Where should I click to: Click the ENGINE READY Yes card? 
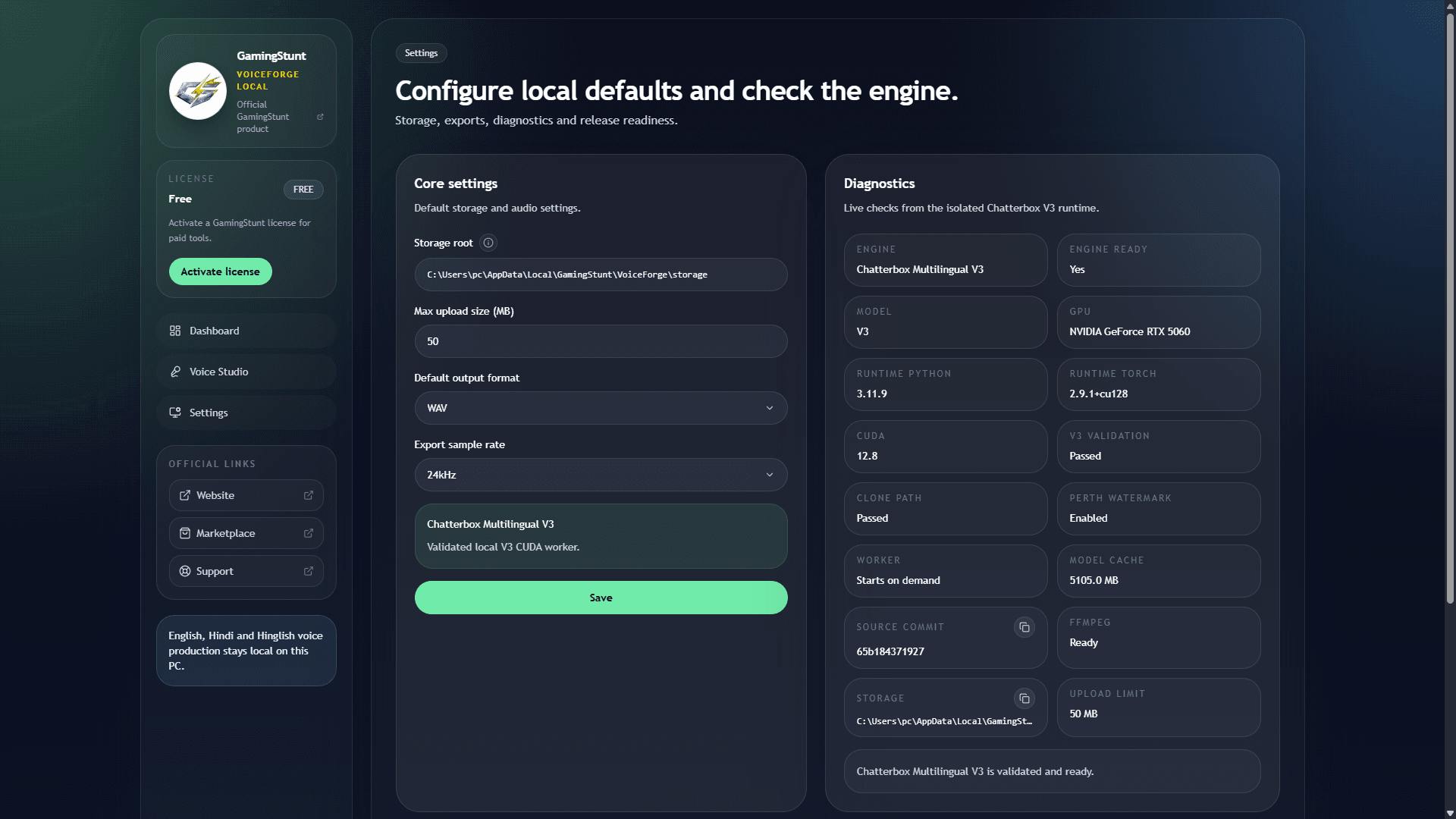(x=1159, y=260)
